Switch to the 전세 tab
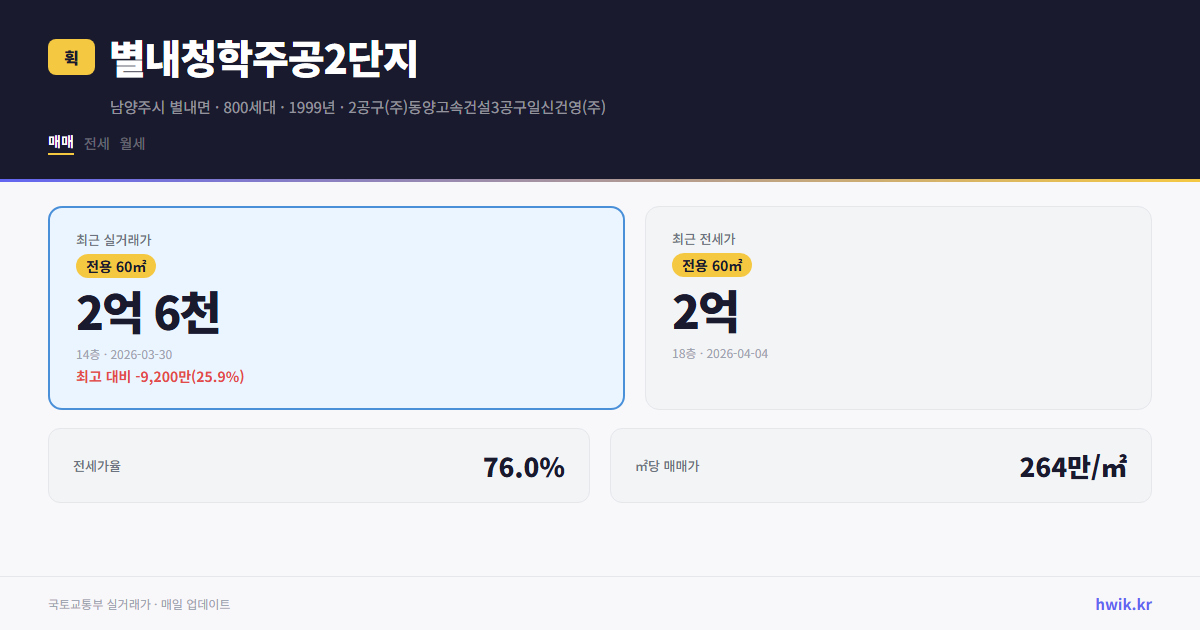The width and height of the screenshot is (1200, 630). point(97,143)
